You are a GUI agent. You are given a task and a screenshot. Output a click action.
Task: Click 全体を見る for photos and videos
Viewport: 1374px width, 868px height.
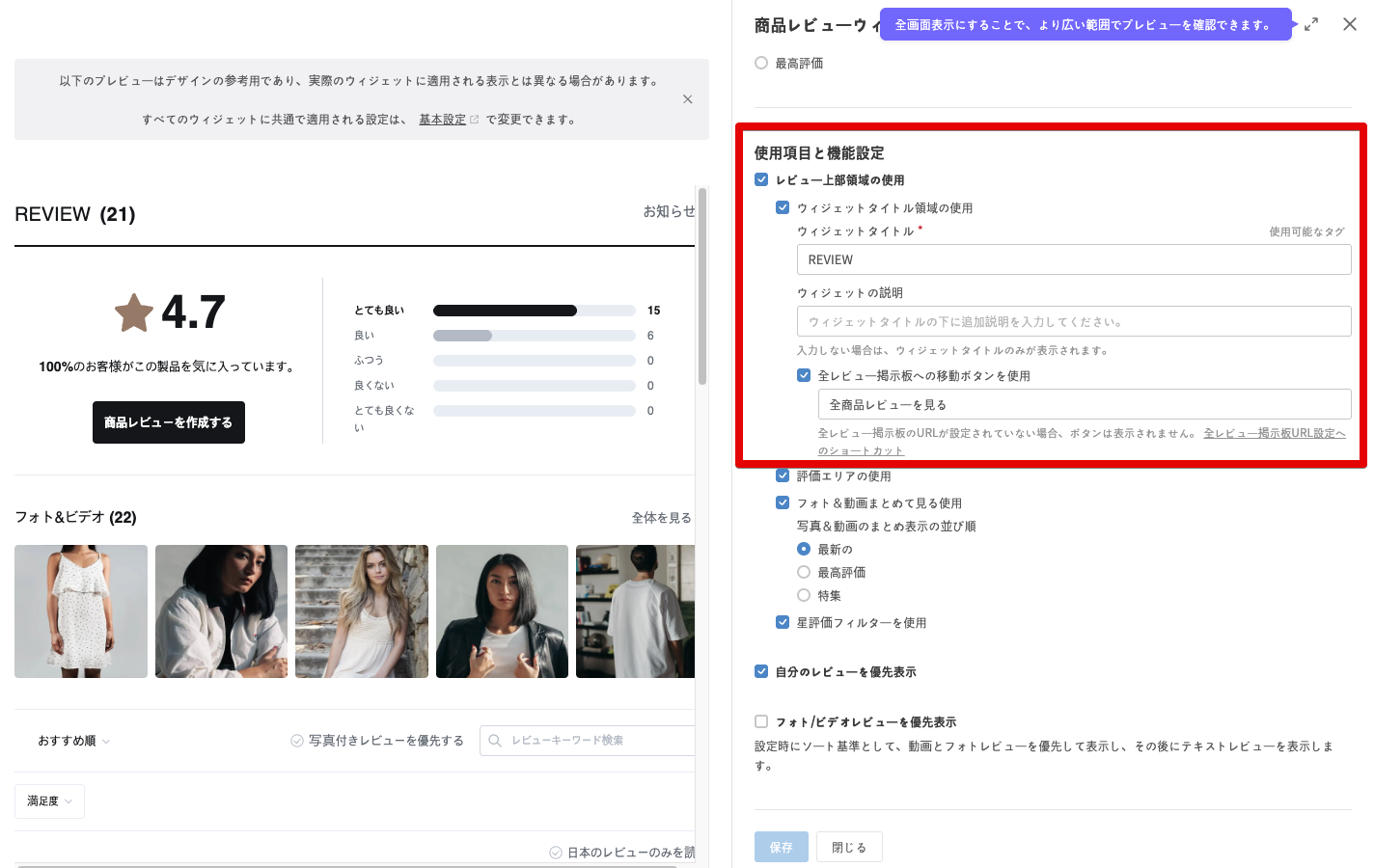point(661,518)
